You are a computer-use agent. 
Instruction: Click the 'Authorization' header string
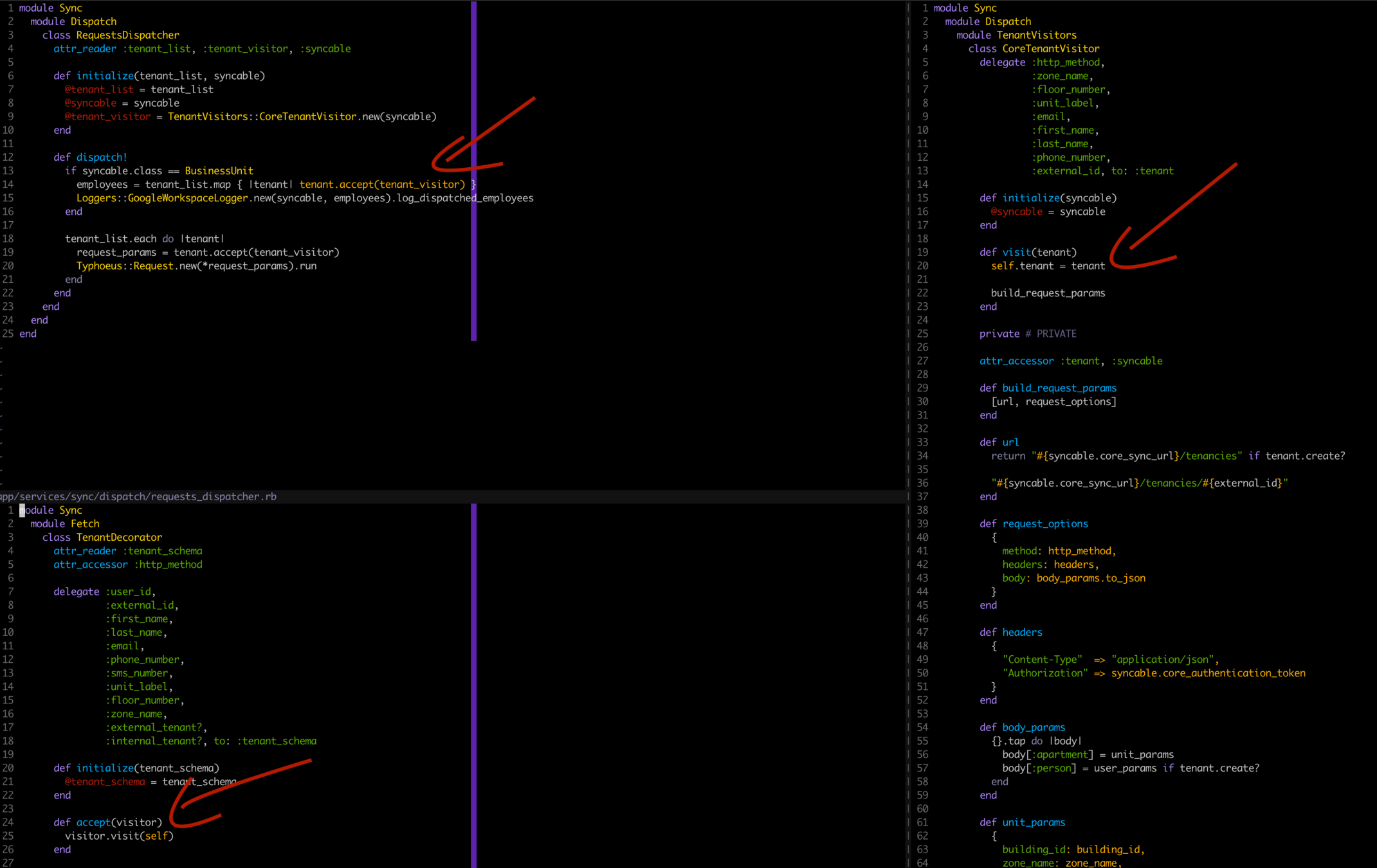coord(1044,673)
